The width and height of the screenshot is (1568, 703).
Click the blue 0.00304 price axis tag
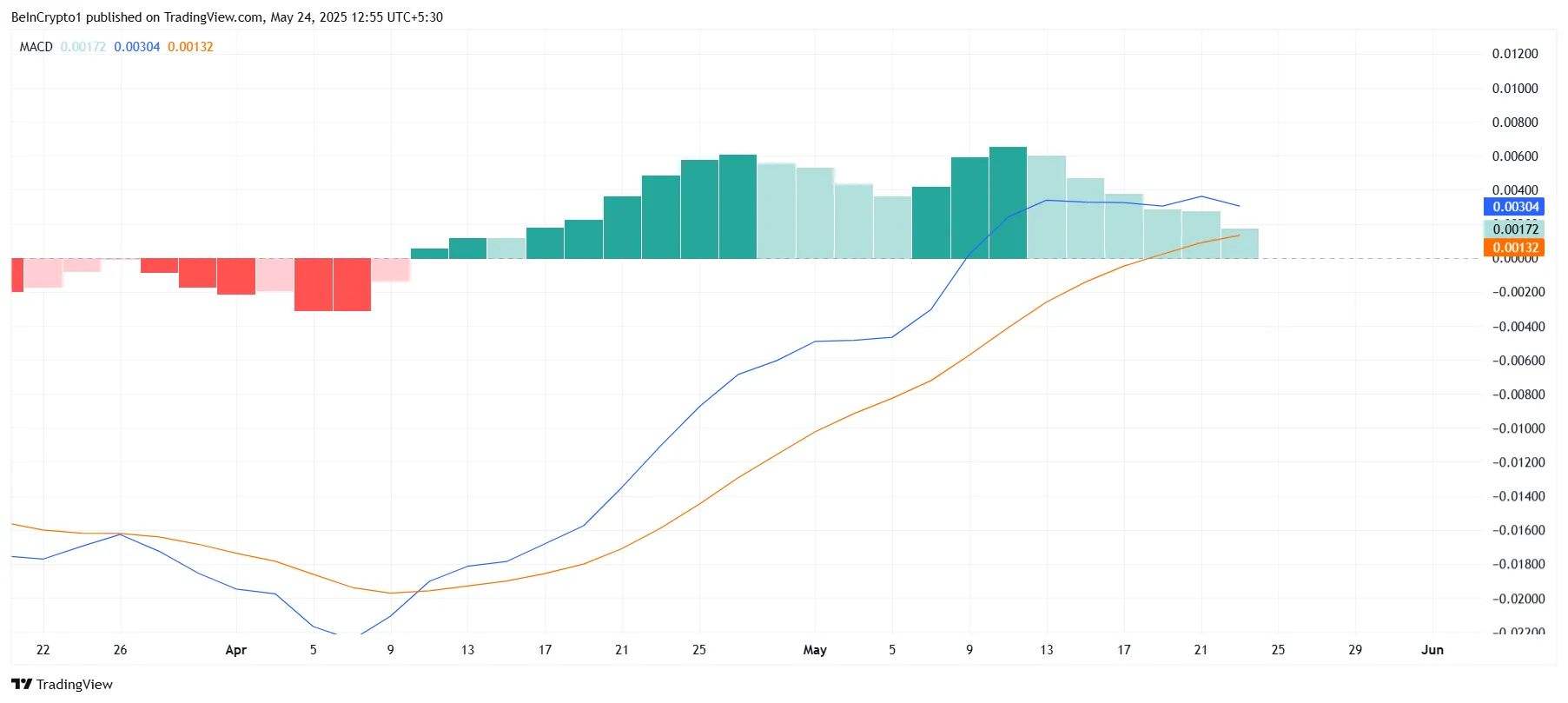(1514, 207)
